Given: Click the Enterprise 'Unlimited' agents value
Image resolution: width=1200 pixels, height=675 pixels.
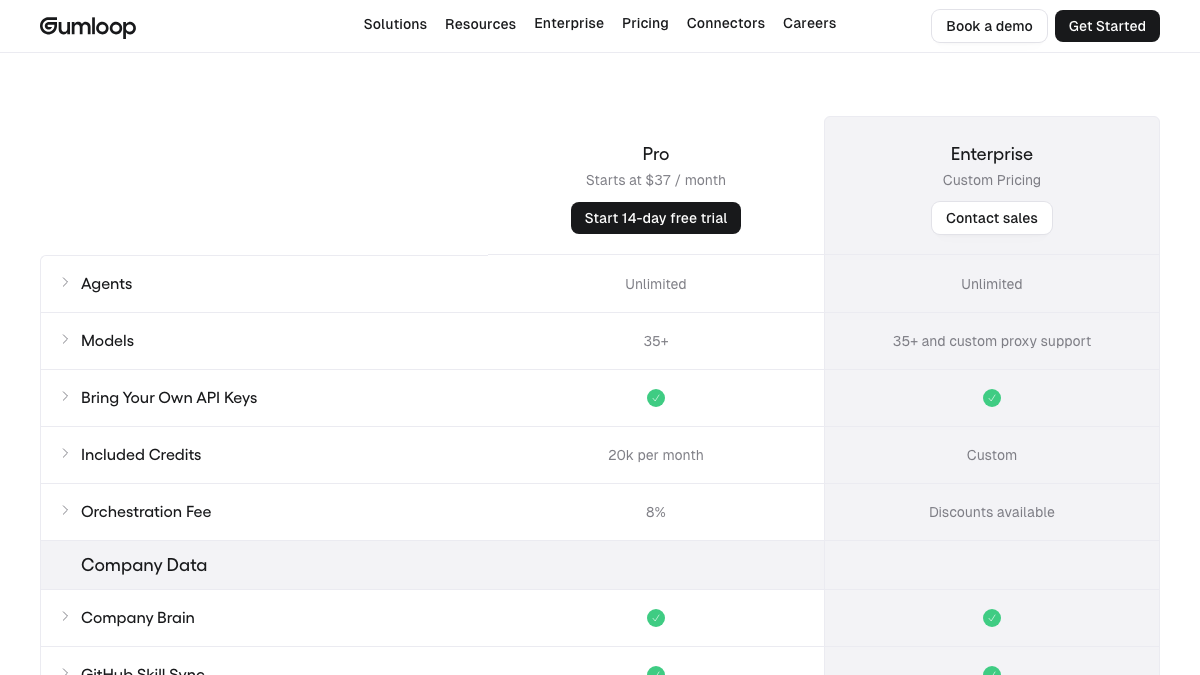Looking at the screenshot, I should click(x=992, y=284).
